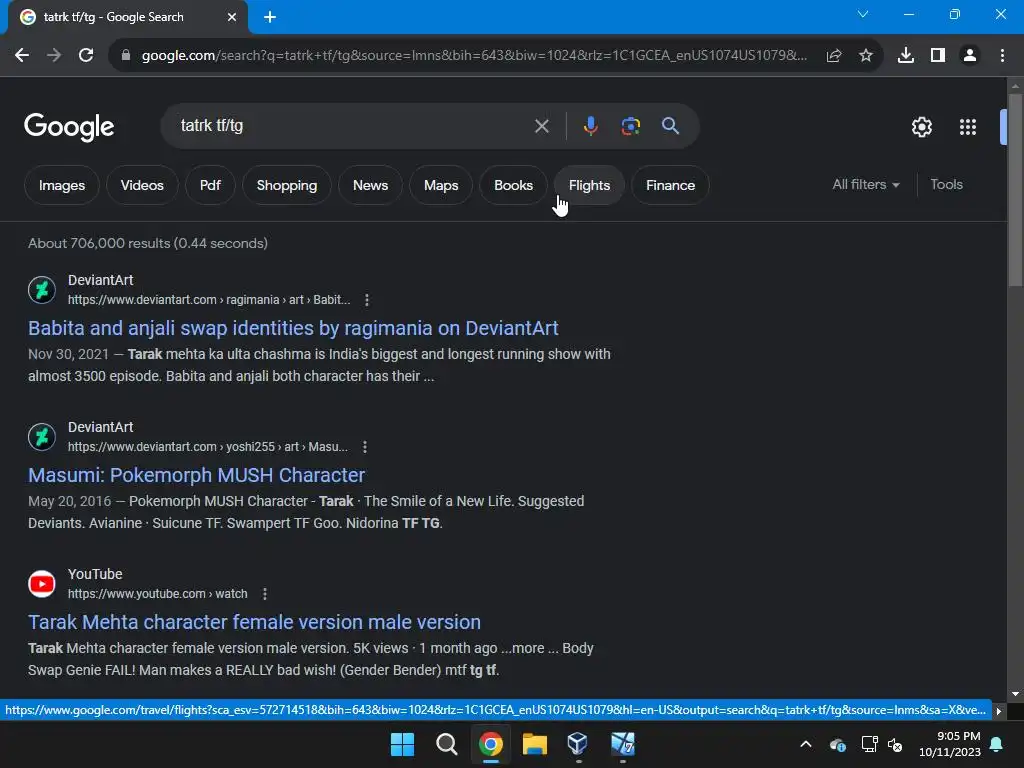Click DeviantArt favicon of ragimania result
The image size is (1024, 768).
[42, 290]
